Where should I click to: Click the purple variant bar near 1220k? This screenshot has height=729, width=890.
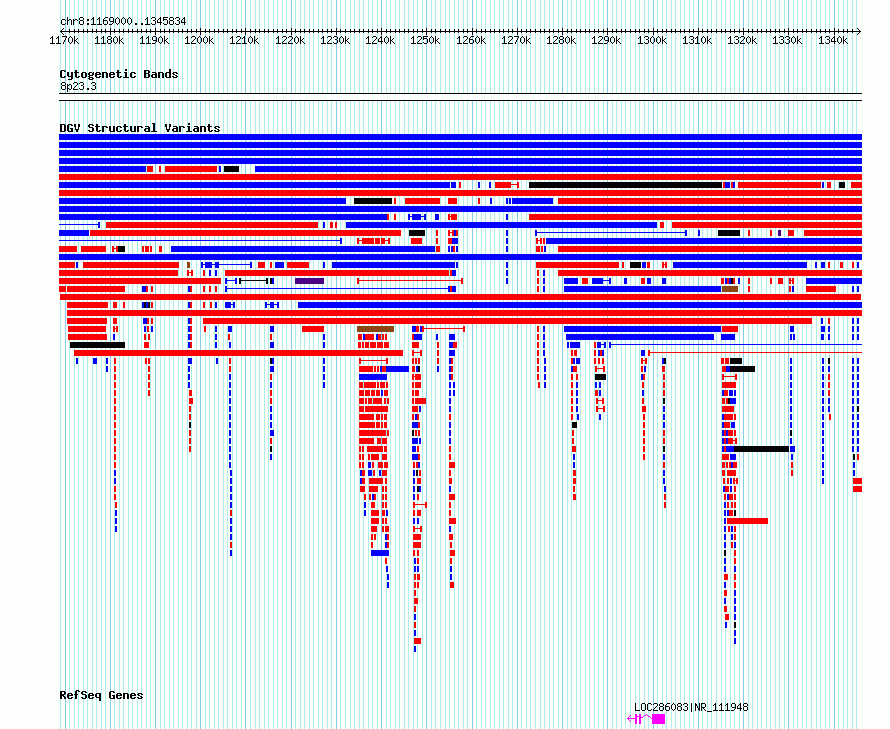coord(309,281)
